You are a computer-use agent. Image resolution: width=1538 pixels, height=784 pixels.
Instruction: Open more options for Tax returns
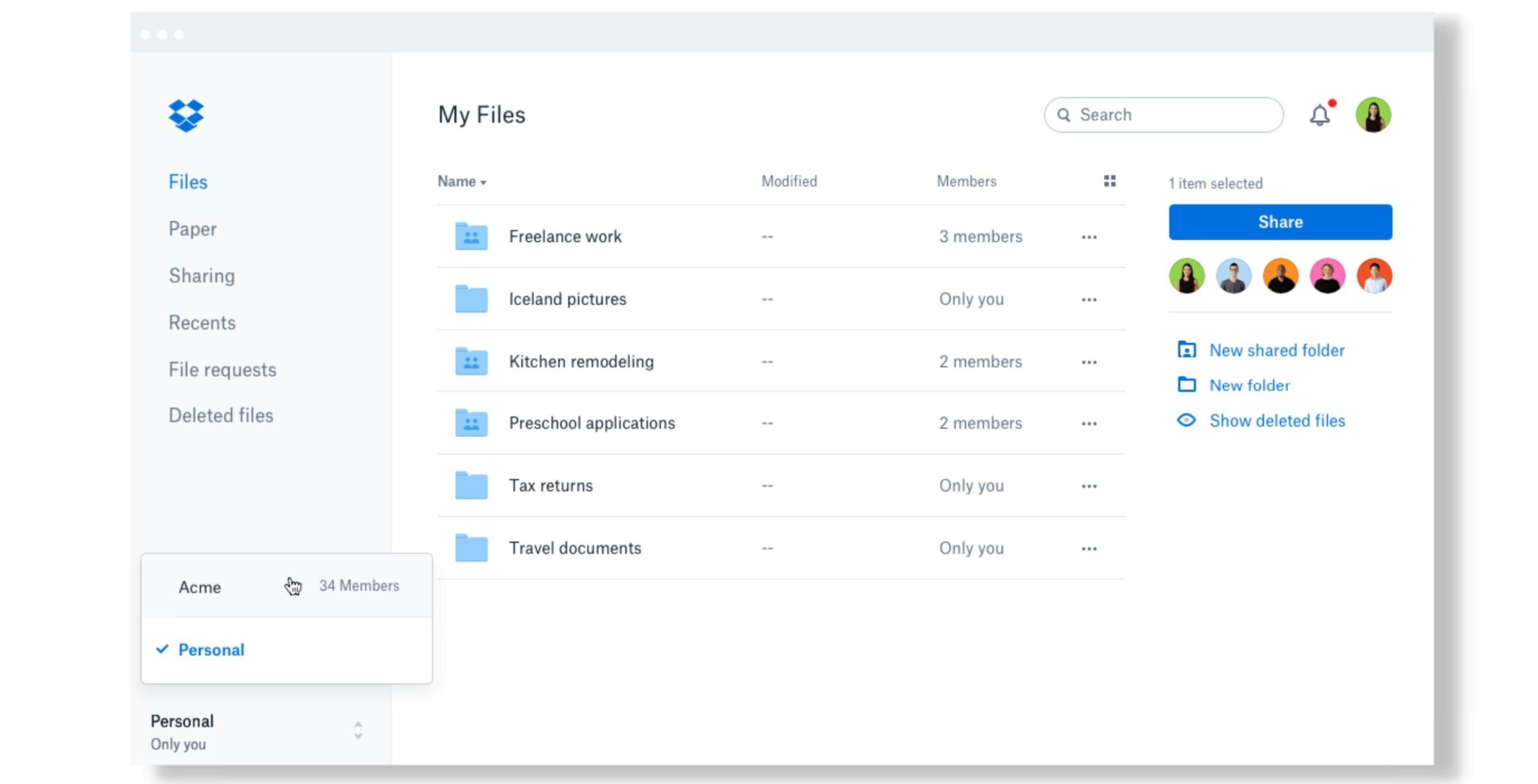tap(1089, 486)
